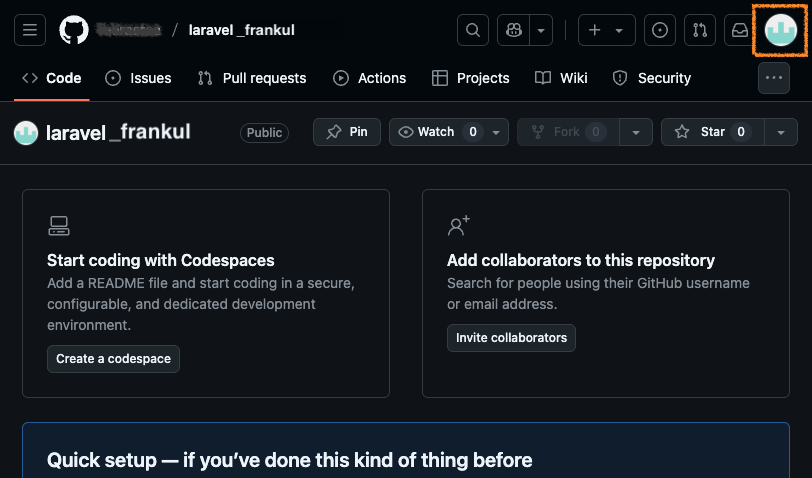
Task: Click the avatar beside repository title
Action: (26, 133)
